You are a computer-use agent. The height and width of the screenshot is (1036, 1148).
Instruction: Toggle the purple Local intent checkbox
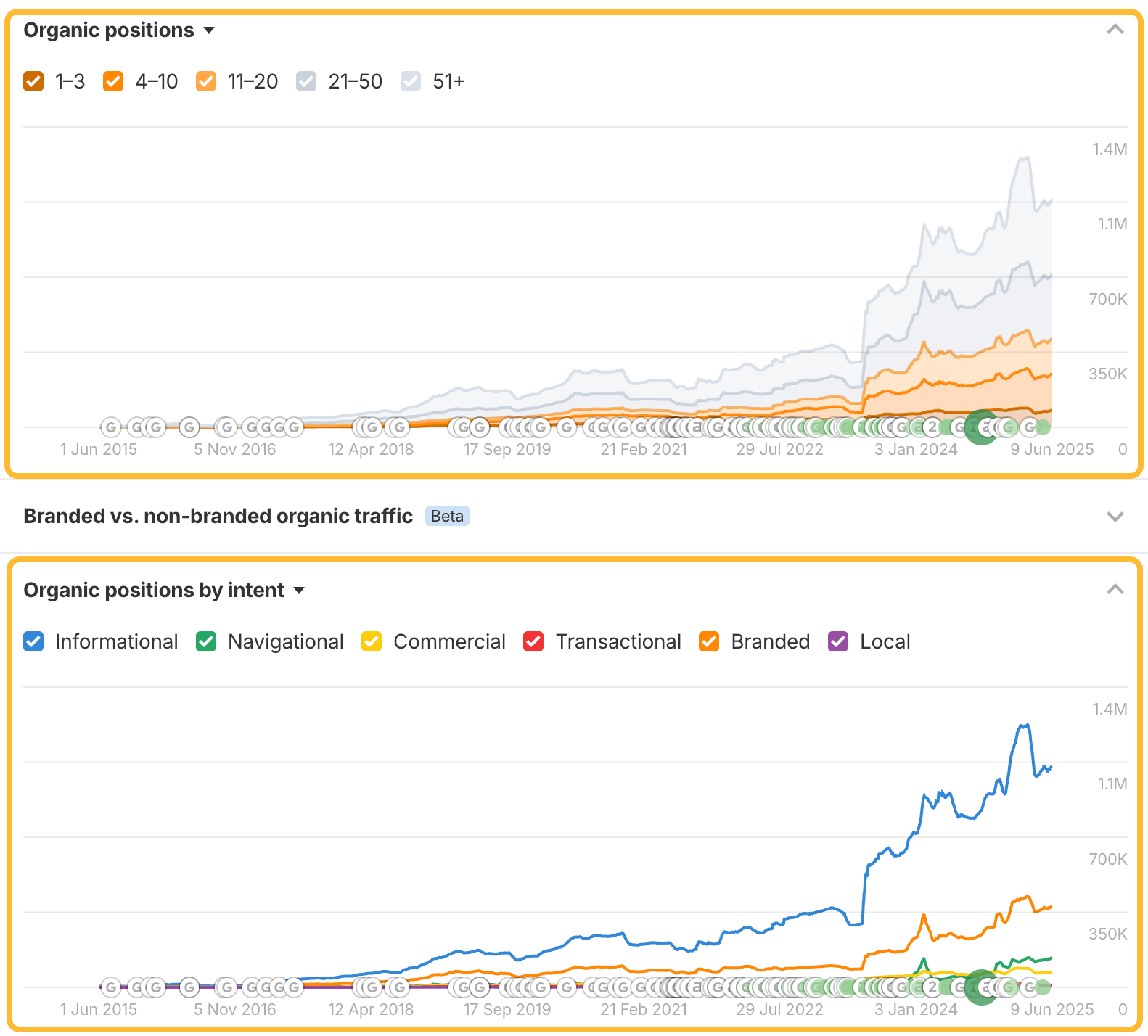tap(838, 641)
